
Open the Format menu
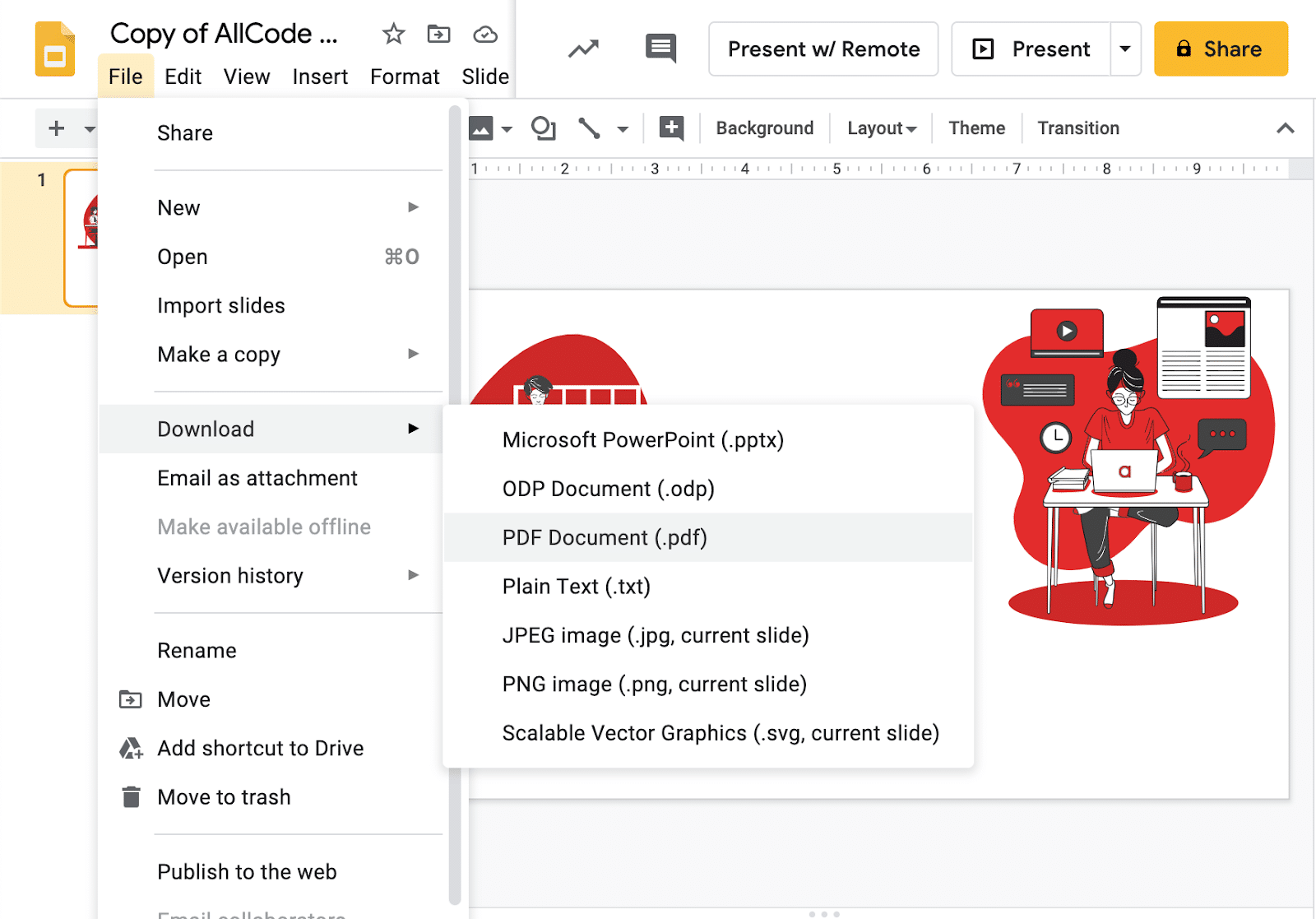point(405,77)
